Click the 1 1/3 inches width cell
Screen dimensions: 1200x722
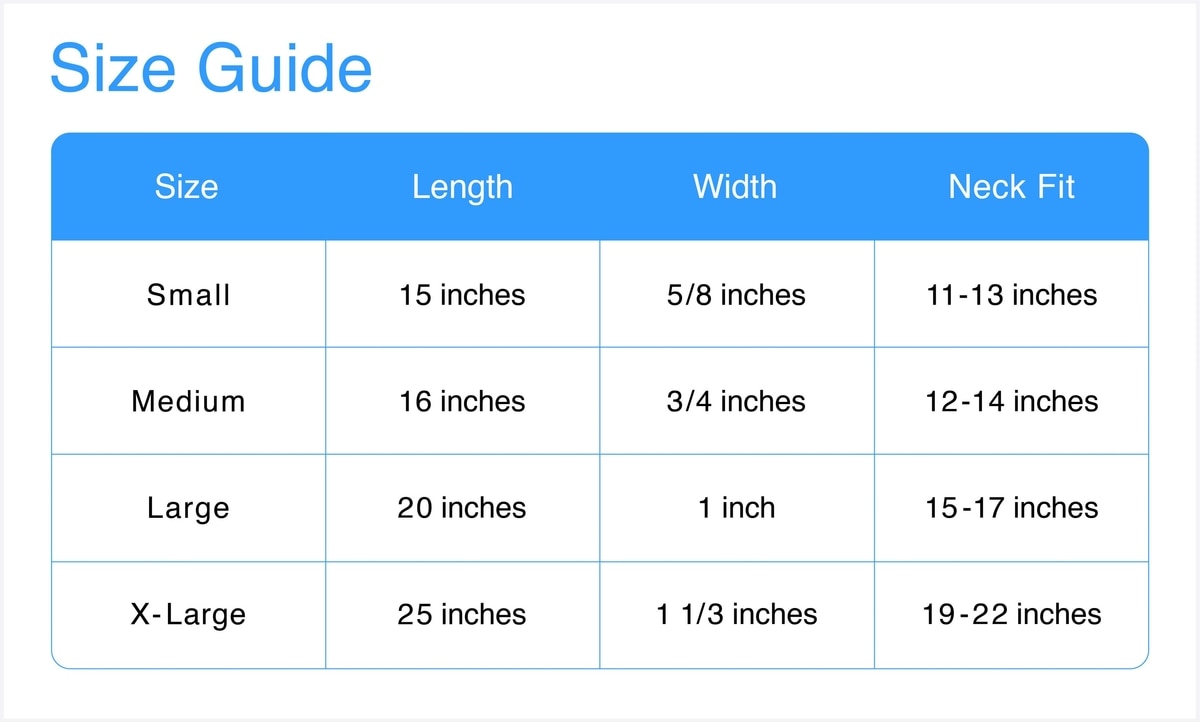(736, 614)
